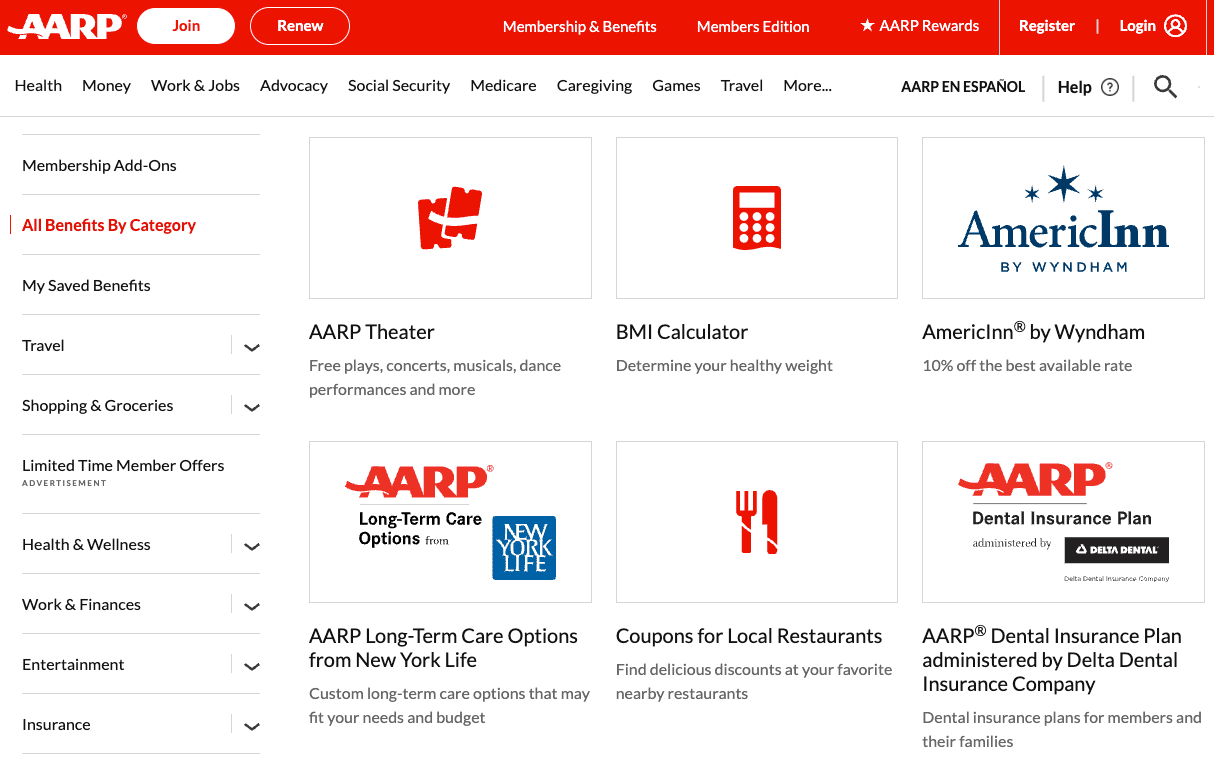Open the Money navigation menu item

pyautogui.click(x=106, y=86)
